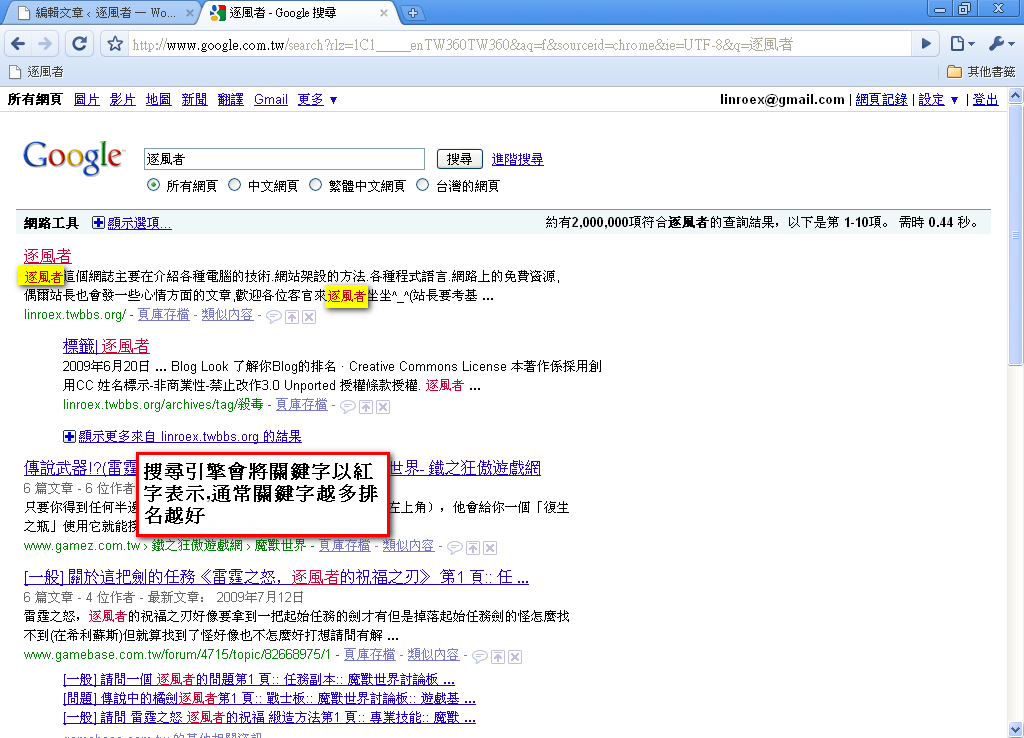Open the first result titled 逐風者

point(48,255)
